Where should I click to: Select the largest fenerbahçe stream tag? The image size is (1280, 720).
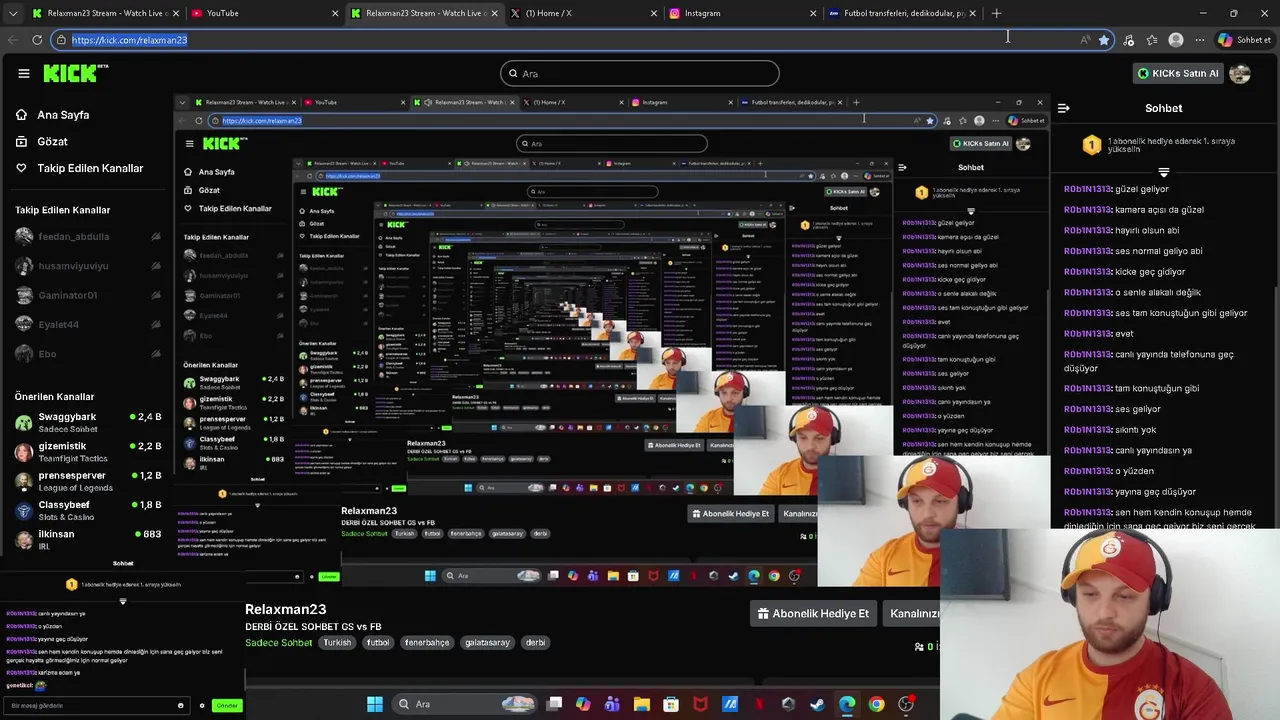click(x=427, y=643)
